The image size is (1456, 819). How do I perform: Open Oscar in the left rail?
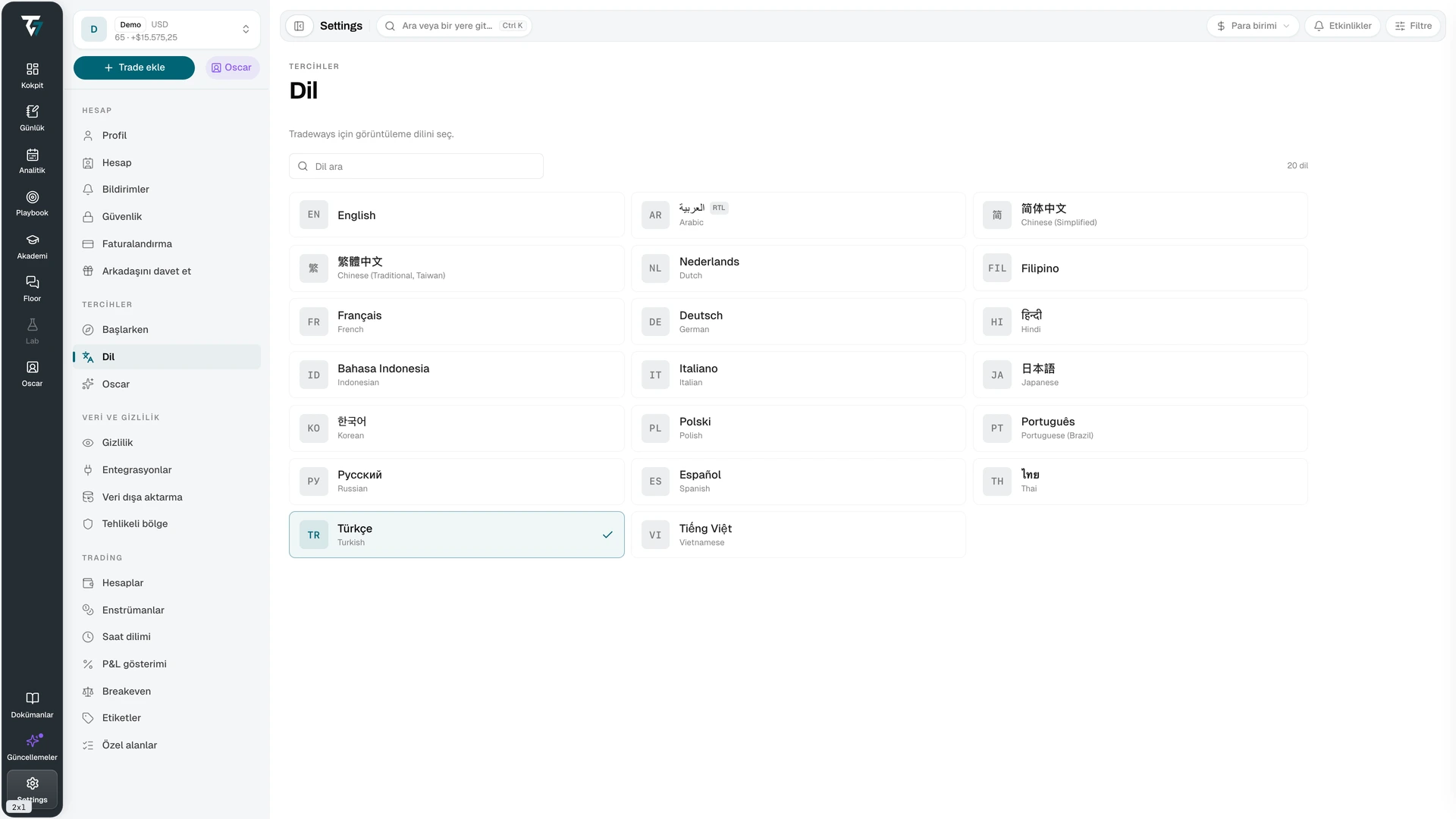point(32,373)
